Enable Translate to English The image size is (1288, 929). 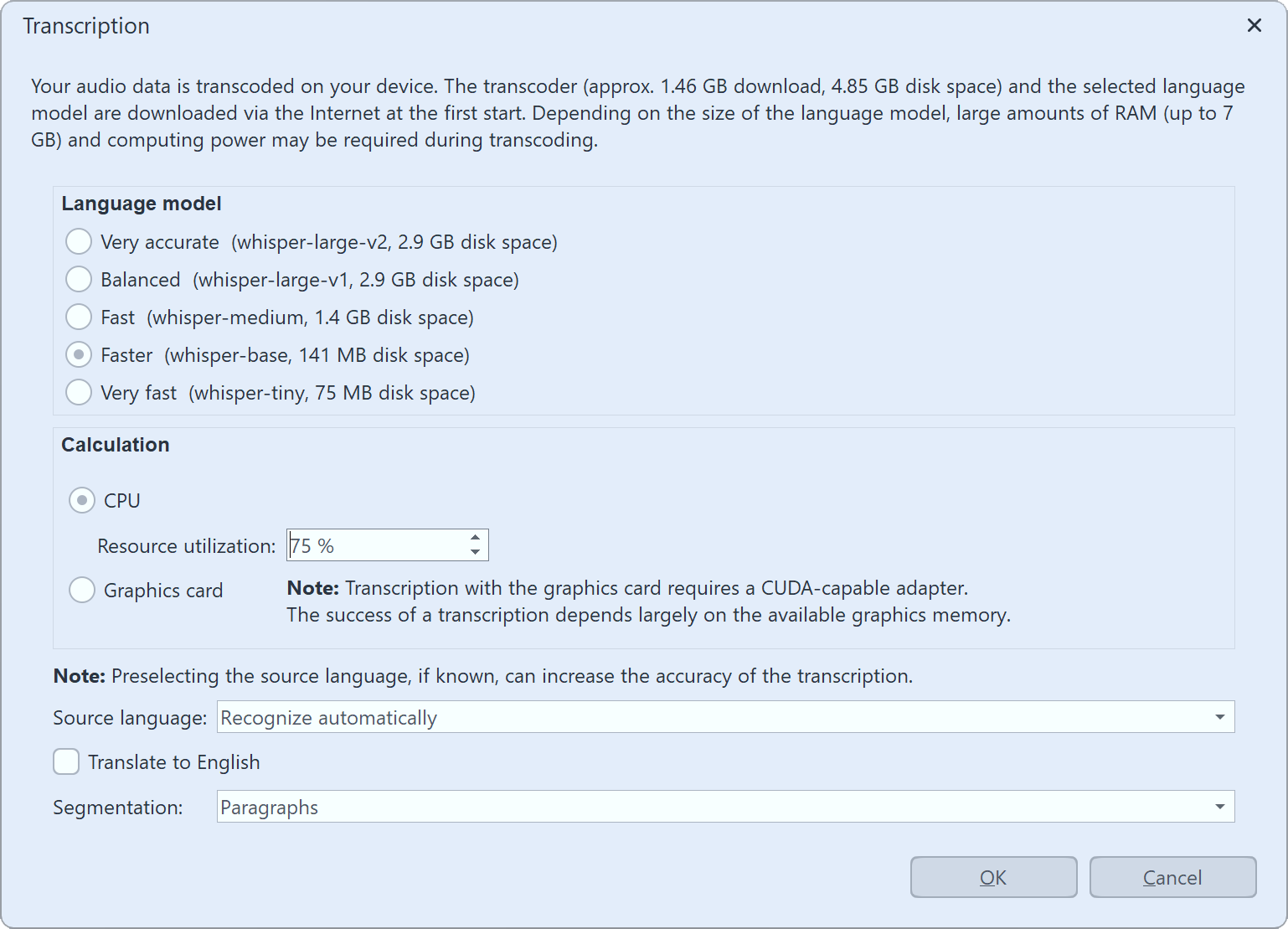65,761
